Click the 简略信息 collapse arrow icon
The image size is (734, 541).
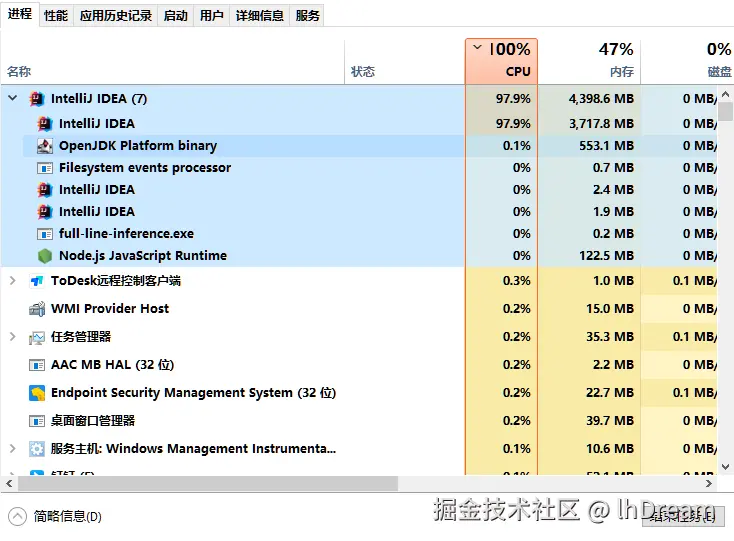17,517
